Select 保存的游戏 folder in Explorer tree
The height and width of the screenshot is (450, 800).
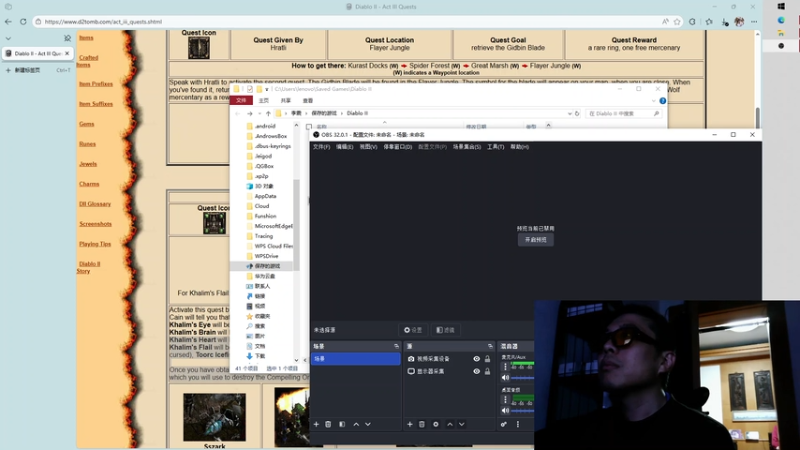pos(267,266)
